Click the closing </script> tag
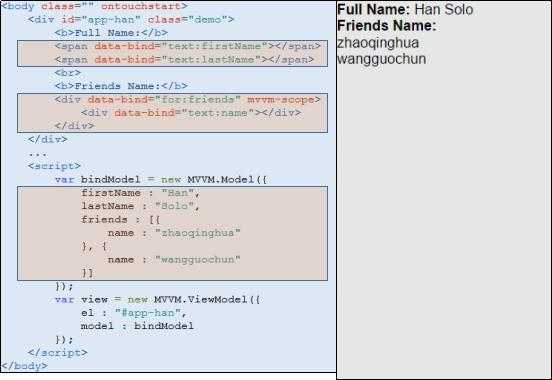The width and height of the screenshot is (552, 380). pyautogui.click(x=58, y=353)
